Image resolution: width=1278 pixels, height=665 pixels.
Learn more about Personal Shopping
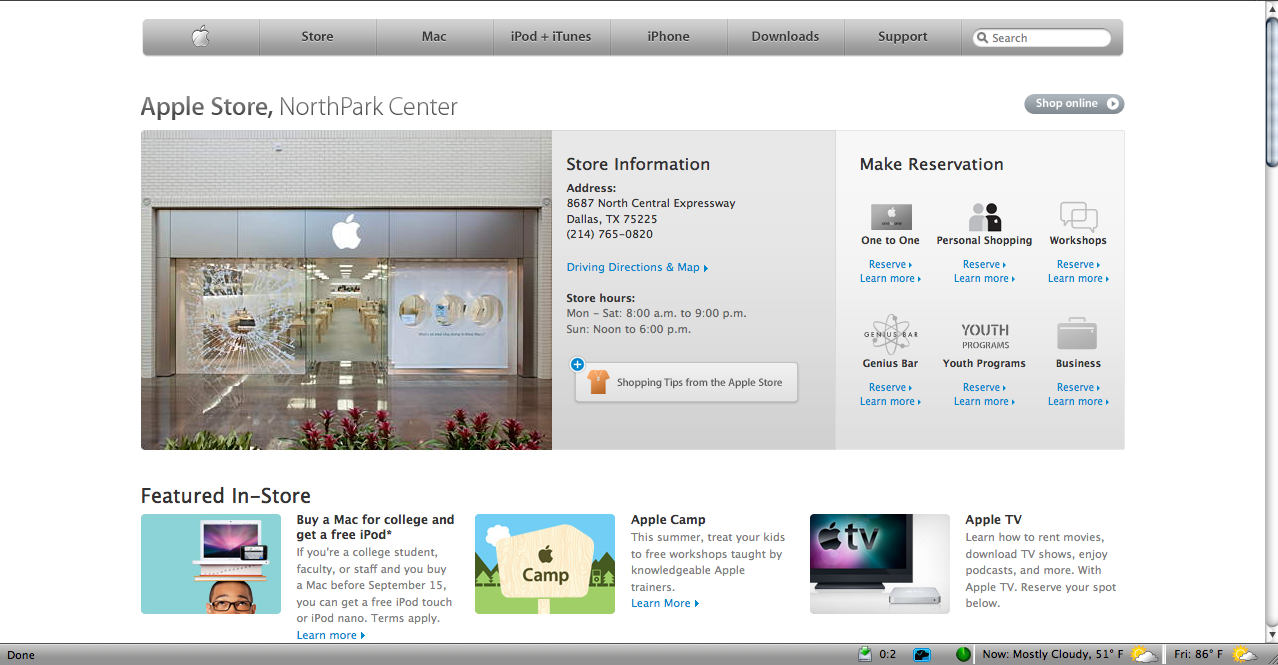pos(984,279)
